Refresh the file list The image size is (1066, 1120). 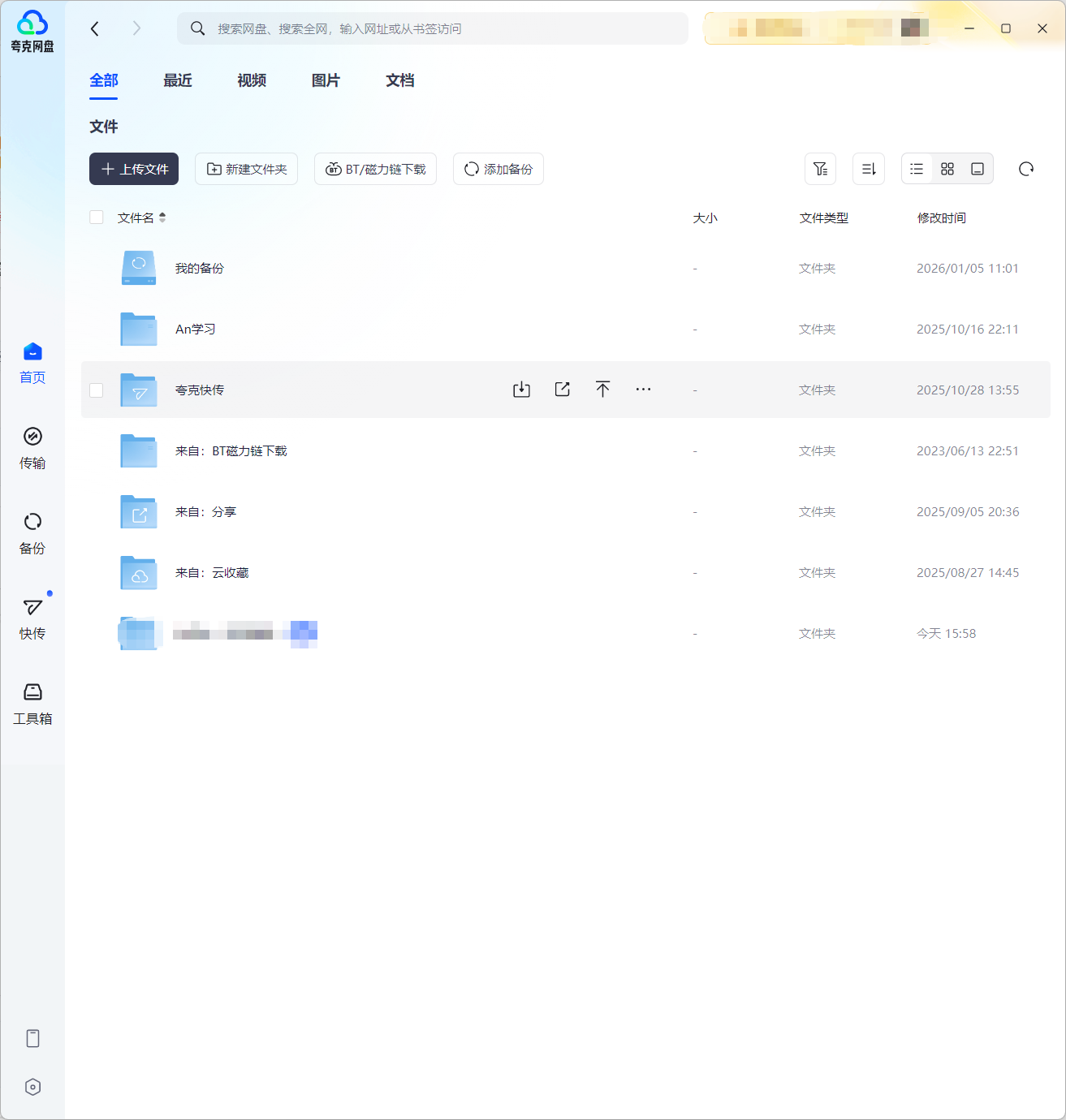coord(1026,169)
